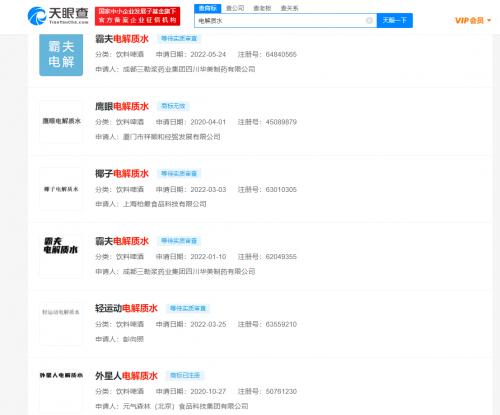Click 分类: 饮料啤酒 in the 外星人电解质水 row
The image size is (500, 415).
point(120,391)
